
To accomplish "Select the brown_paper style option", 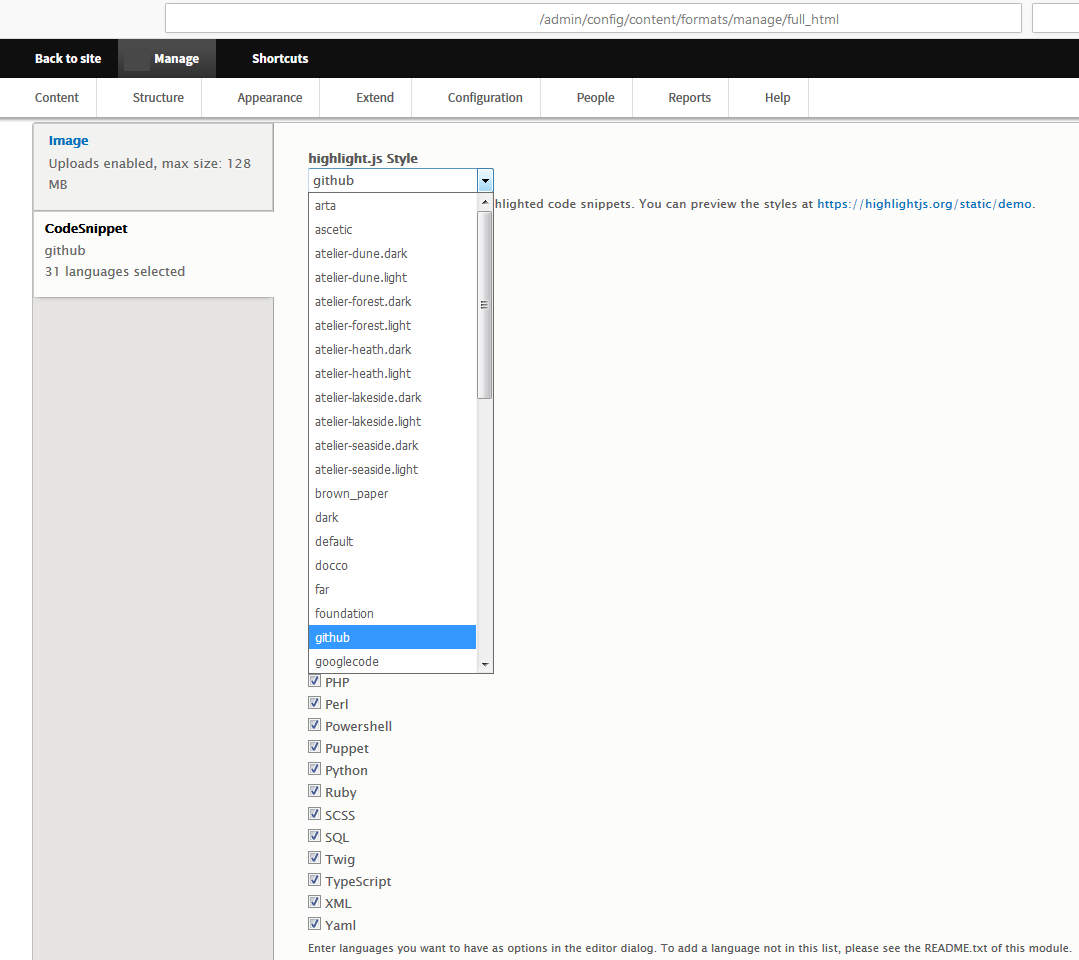I will (x=392, y=493).
